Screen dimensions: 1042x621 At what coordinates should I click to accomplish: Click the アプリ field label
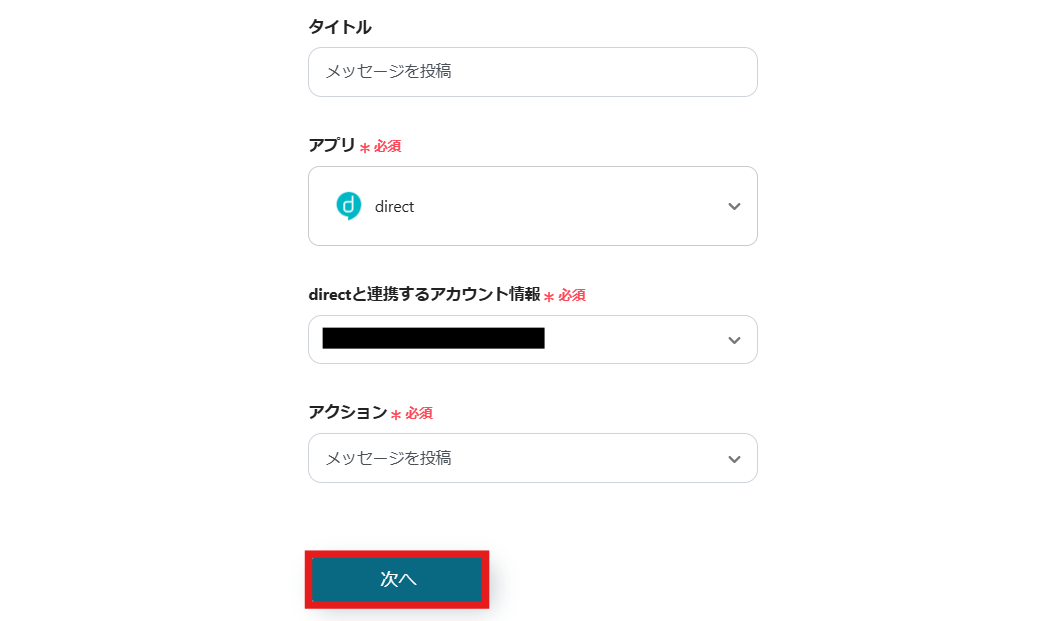point(332,145)
